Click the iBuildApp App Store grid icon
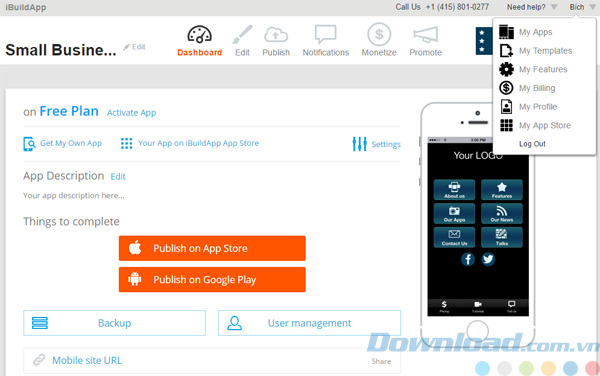This screenshot has height=376, width=600. 126,143
